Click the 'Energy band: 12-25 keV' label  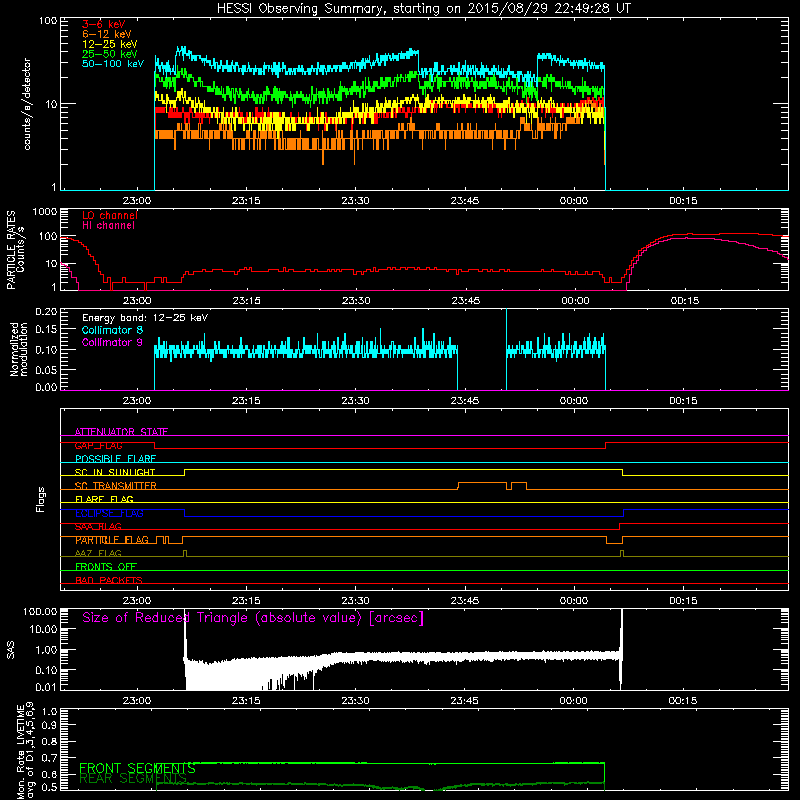145,318
